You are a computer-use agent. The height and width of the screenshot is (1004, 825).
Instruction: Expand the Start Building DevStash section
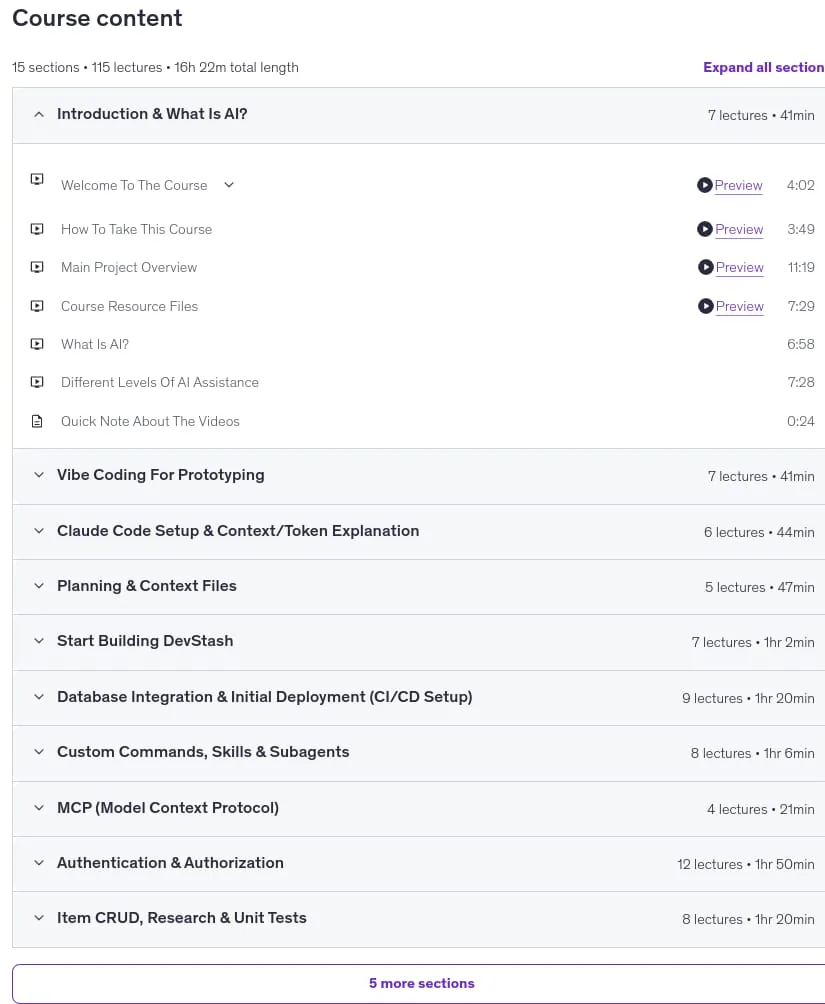(x=418, y=642)
